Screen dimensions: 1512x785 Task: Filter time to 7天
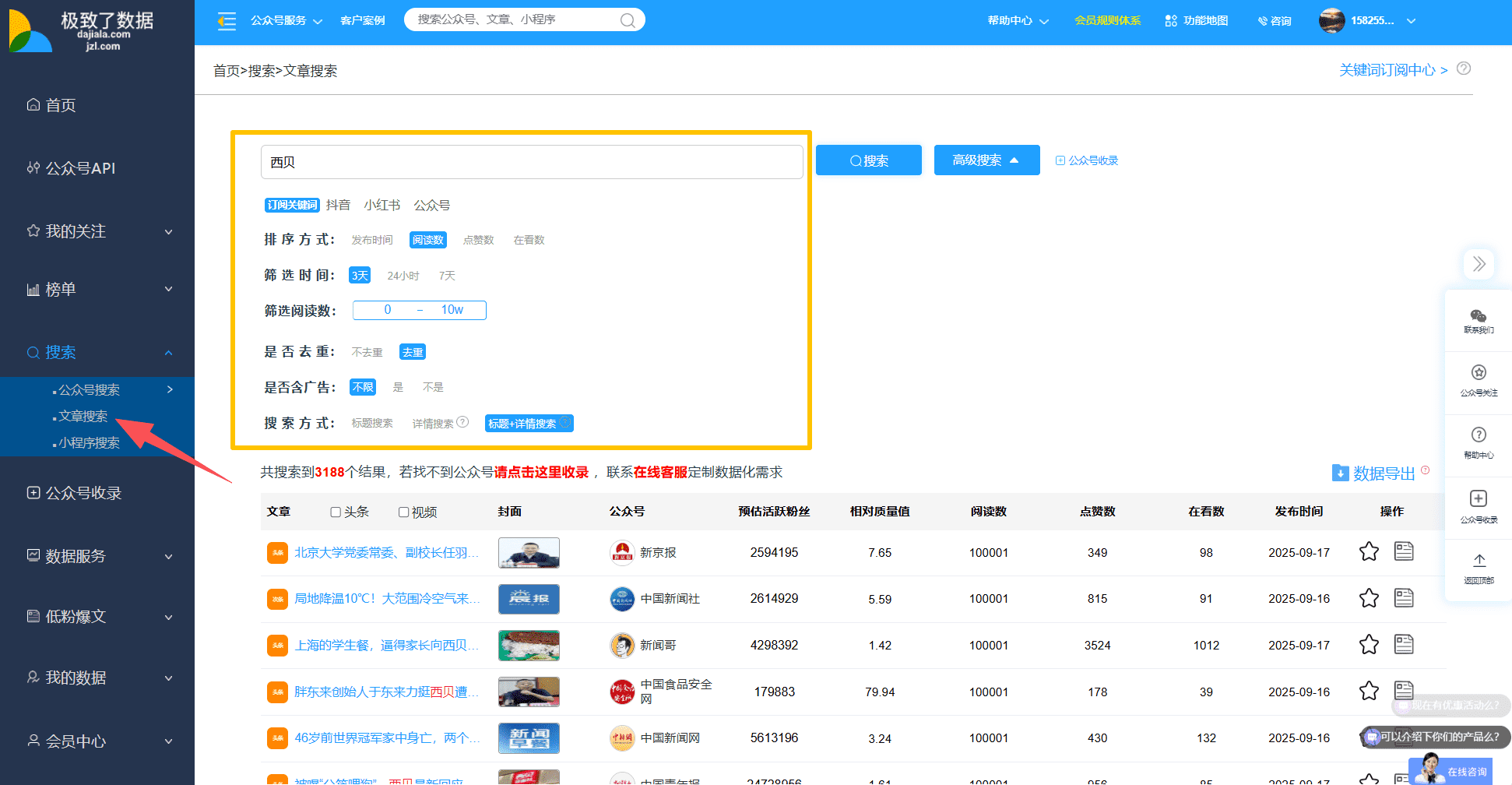click(447, 276)
